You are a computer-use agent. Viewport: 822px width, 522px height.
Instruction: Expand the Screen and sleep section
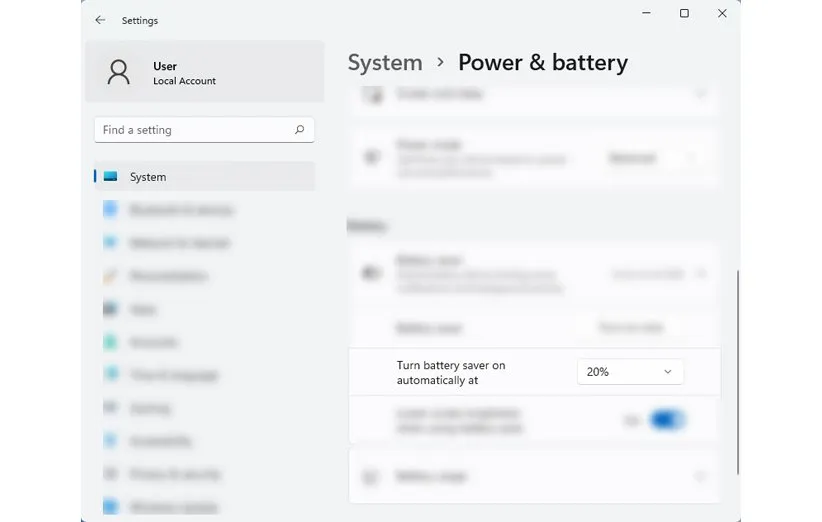(701, 94)
